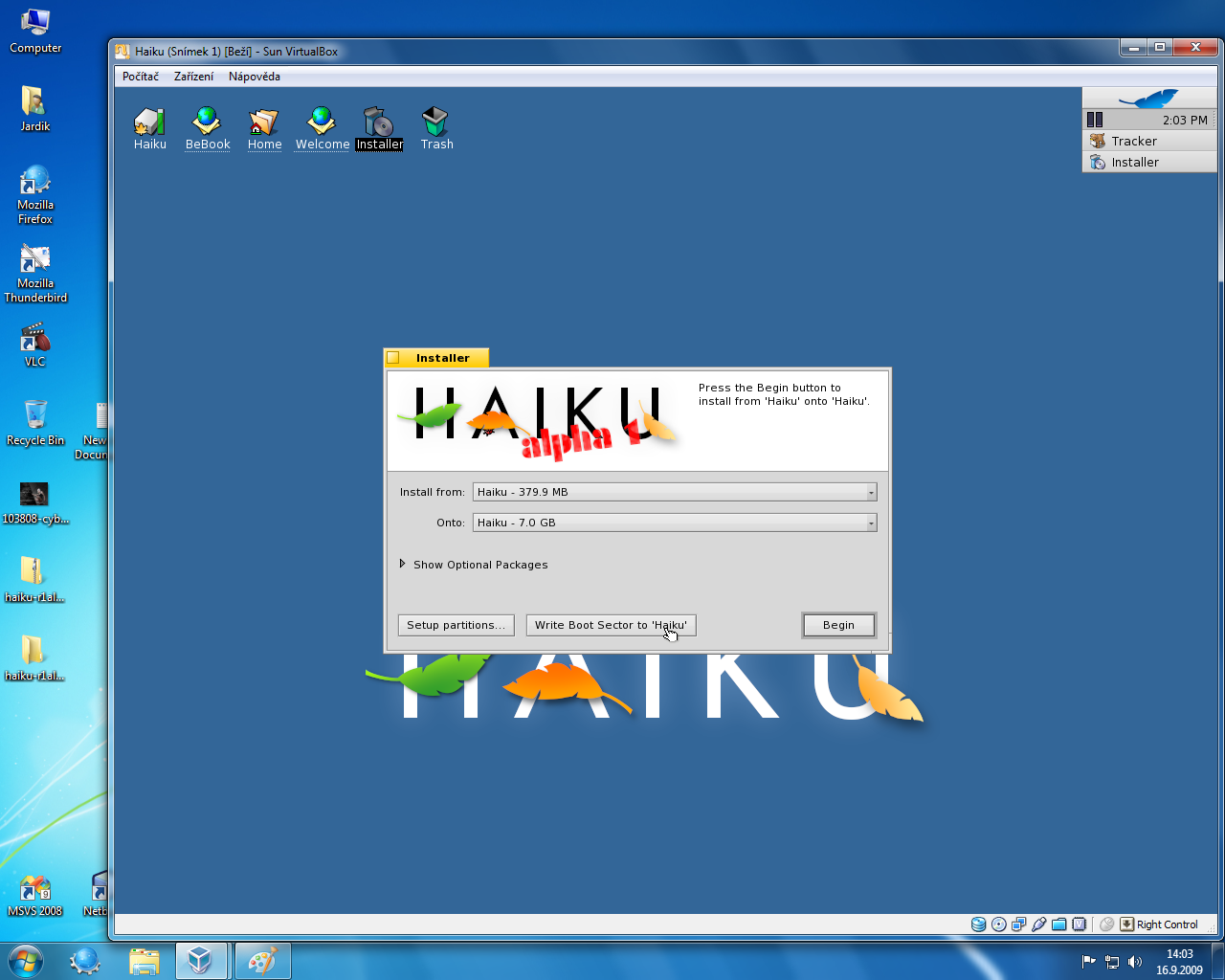Click the Setup partitions... button
This screenshot has height=980, width=1225.
pos(456,625)
